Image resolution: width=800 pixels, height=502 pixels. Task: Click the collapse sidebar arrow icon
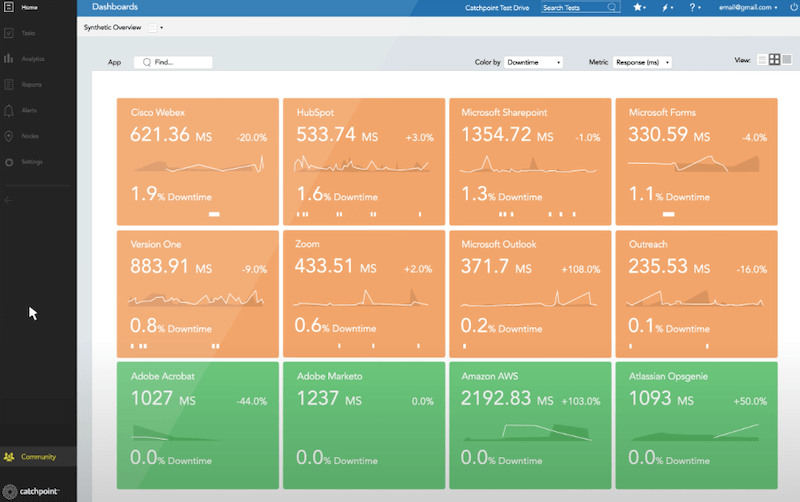9,200
